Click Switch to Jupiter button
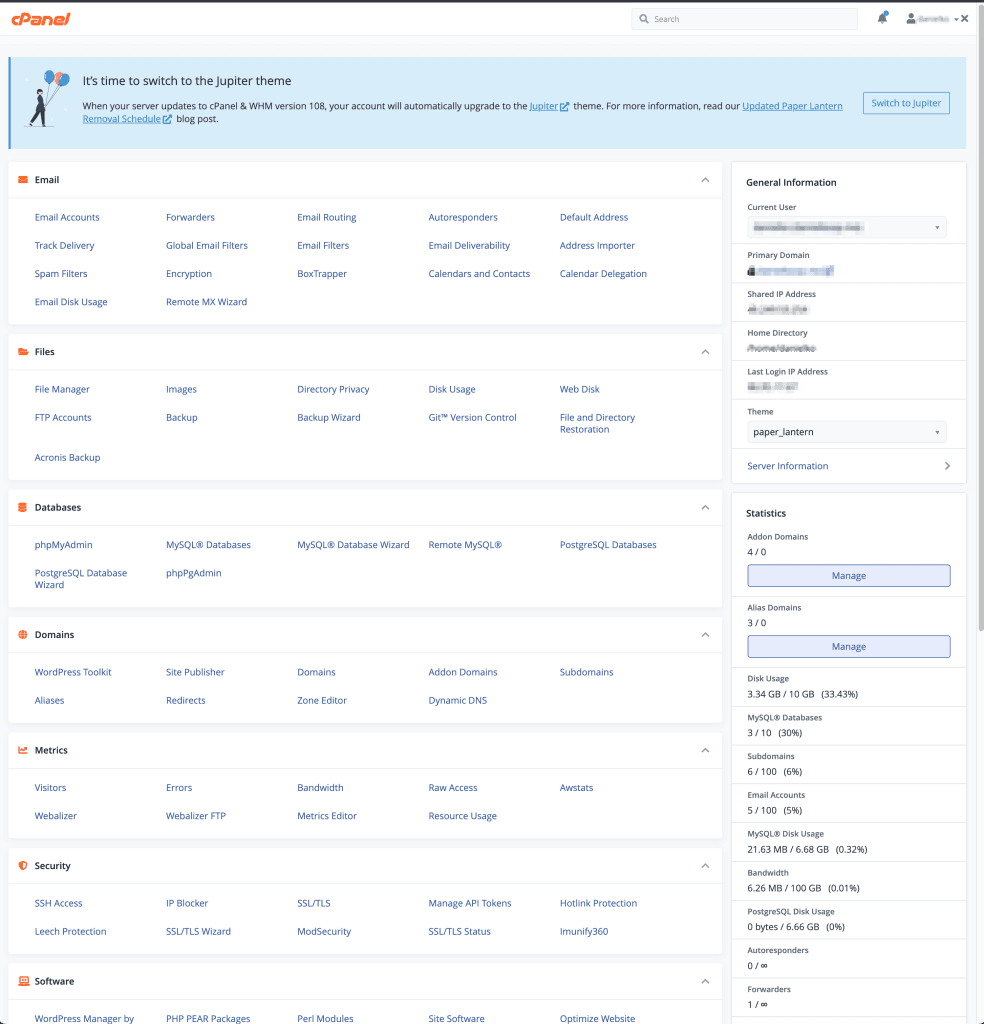The width and height of the screenshot is (984, 1024). click(x=906, y=103)
